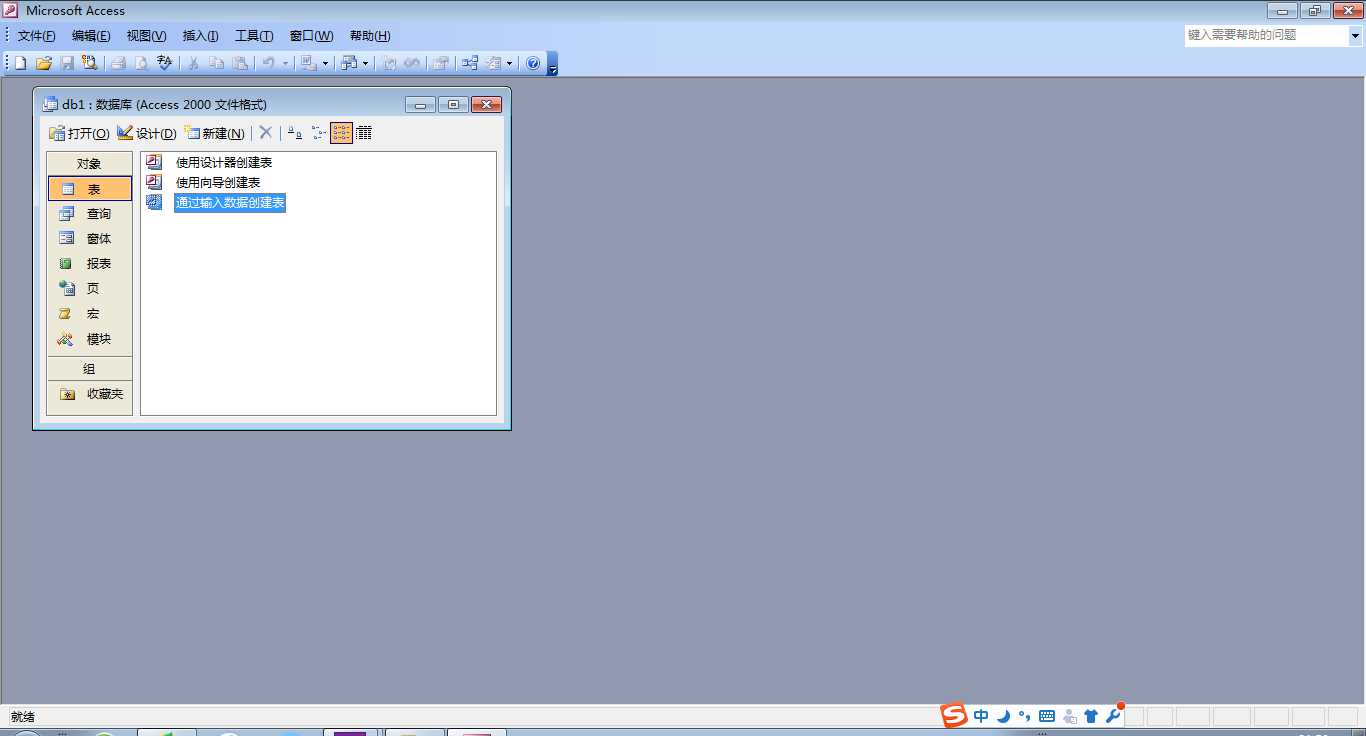Click the New Object toolbar icon
Image resolution: width=1366 pixels, height=736 pixels.
point(494,63)
